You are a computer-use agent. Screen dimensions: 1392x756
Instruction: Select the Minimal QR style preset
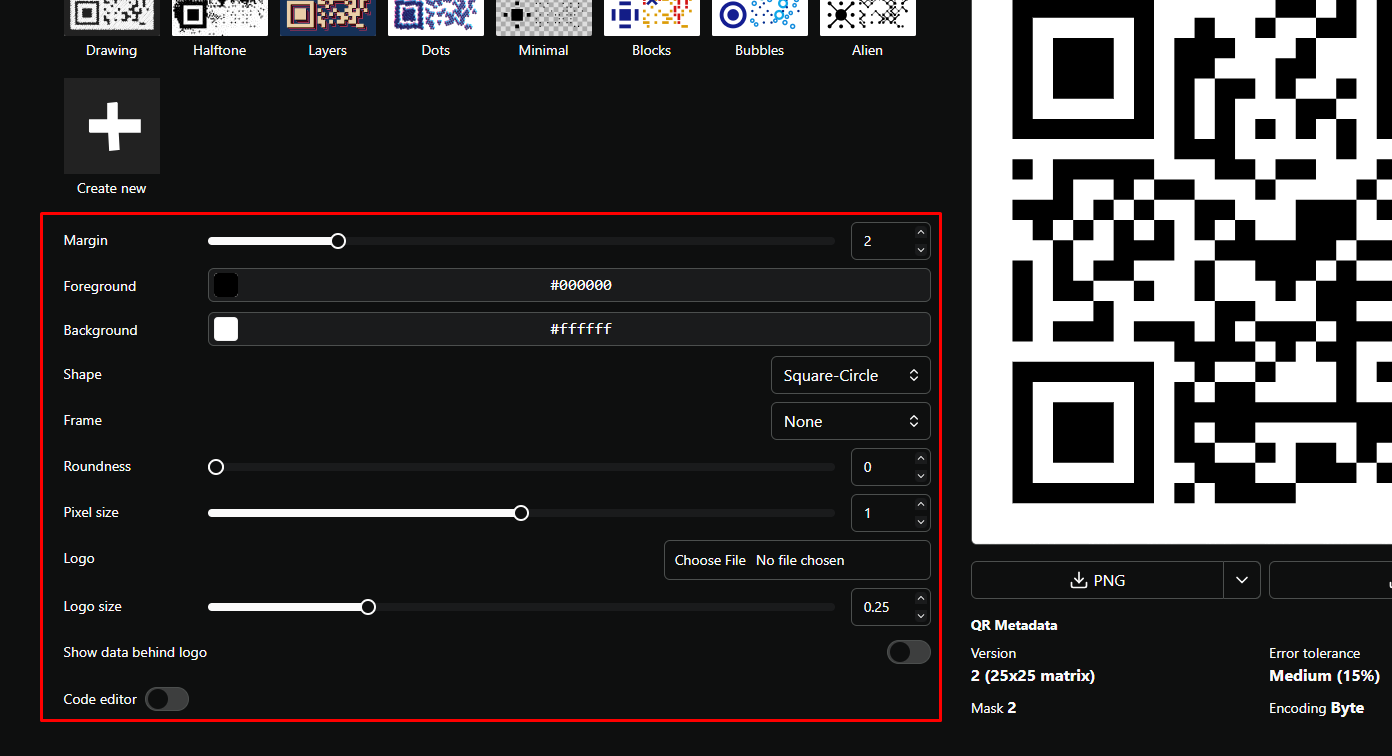point(543,17)
